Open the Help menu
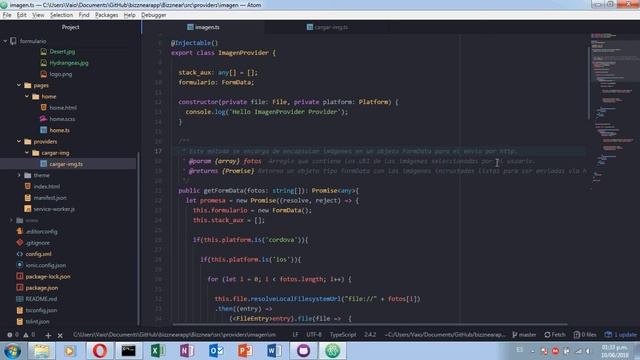The height and width of the screenshot is (360, 640). (x=129, y=15)
